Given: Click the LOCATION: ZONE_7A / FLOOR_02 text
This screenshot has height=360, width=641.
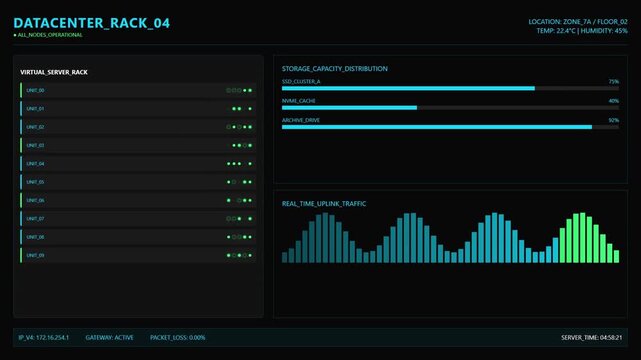Looking at the screenshot, I should (578, 22).
